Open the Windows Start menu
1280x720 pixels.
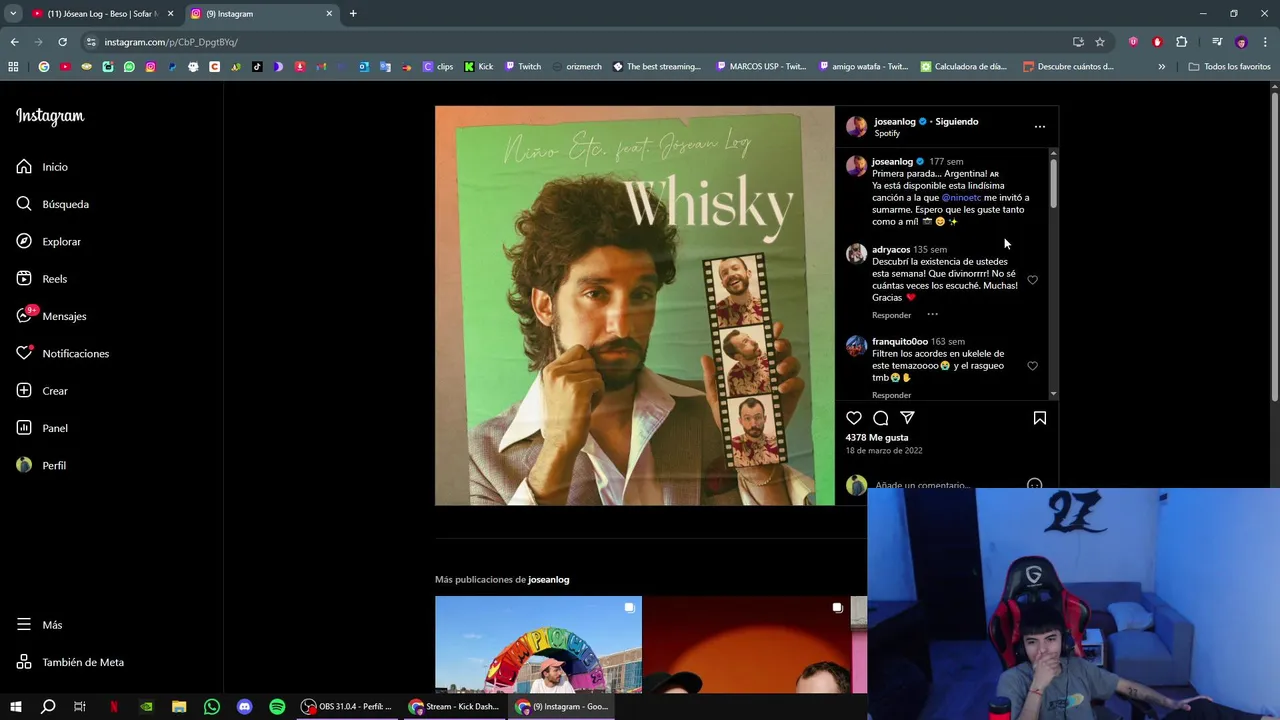coord(15,707)
